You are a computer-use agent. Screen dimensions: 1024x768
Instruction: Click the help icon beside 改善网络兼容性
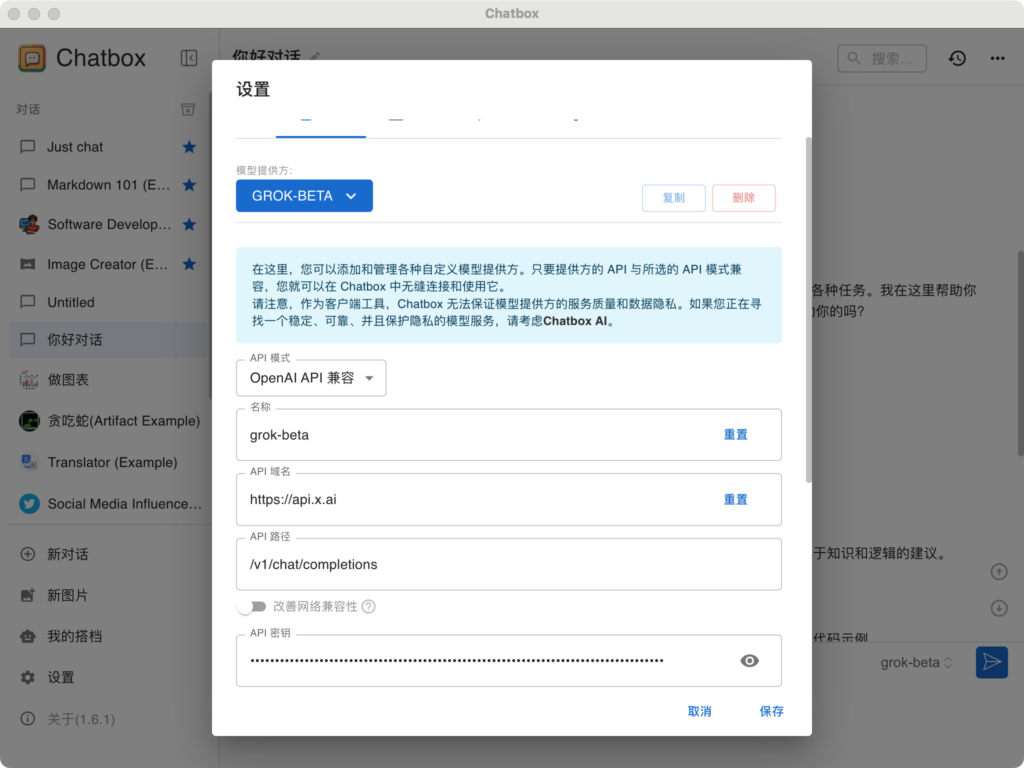(x=368, y=607)
